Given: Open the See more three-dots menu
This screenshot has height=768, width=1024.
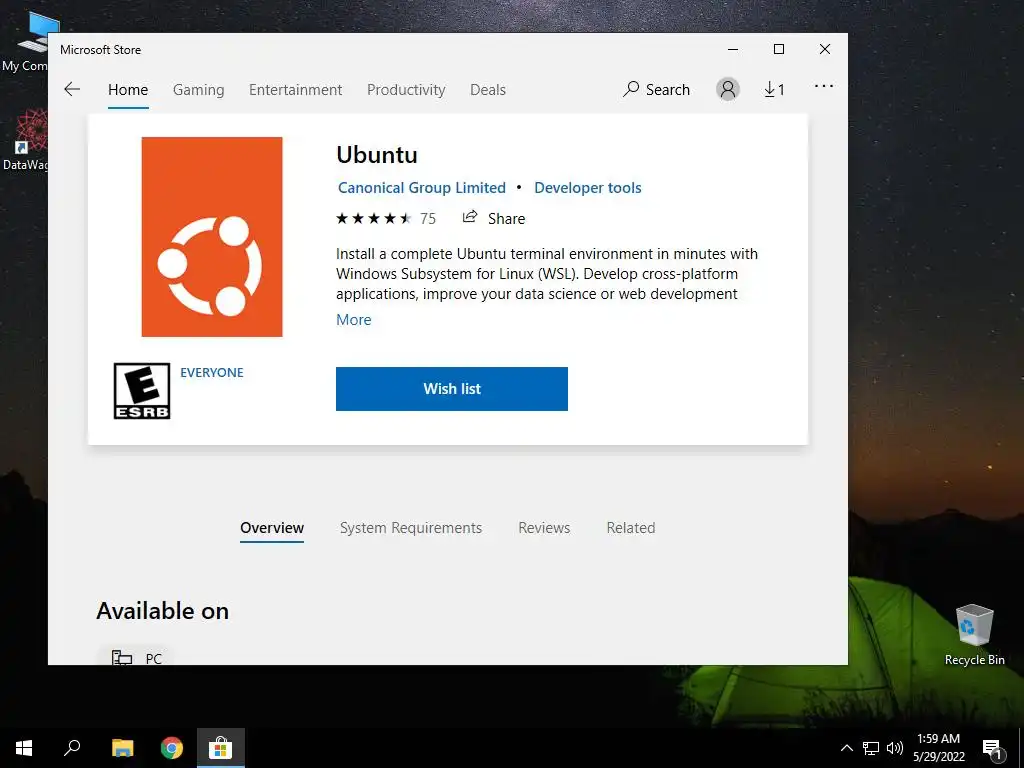Looking at the screenshot, I should coord(824,86).
